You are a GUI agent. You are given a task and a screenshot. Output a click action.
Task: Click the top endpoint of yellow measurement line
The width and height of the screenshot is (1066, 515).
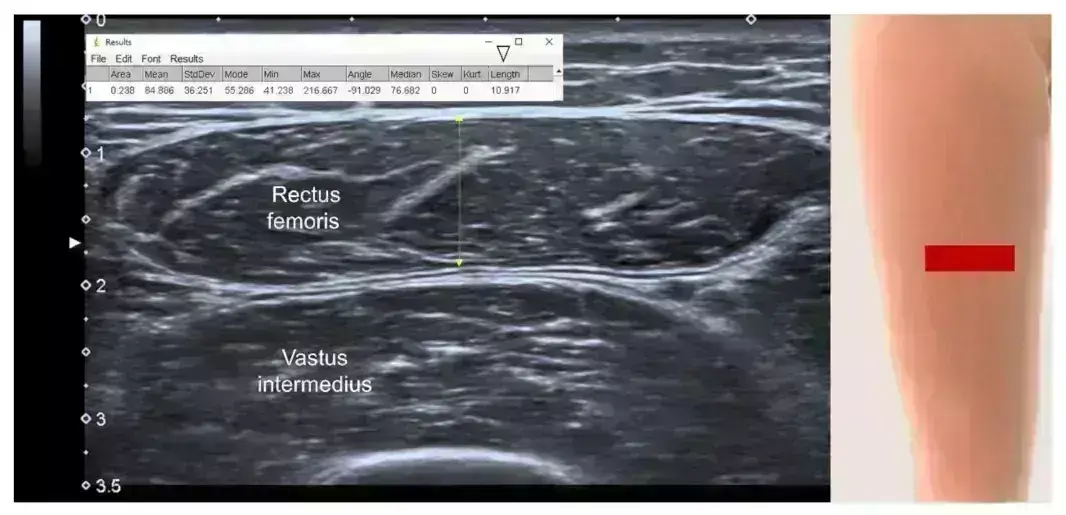tap(459, 119)
